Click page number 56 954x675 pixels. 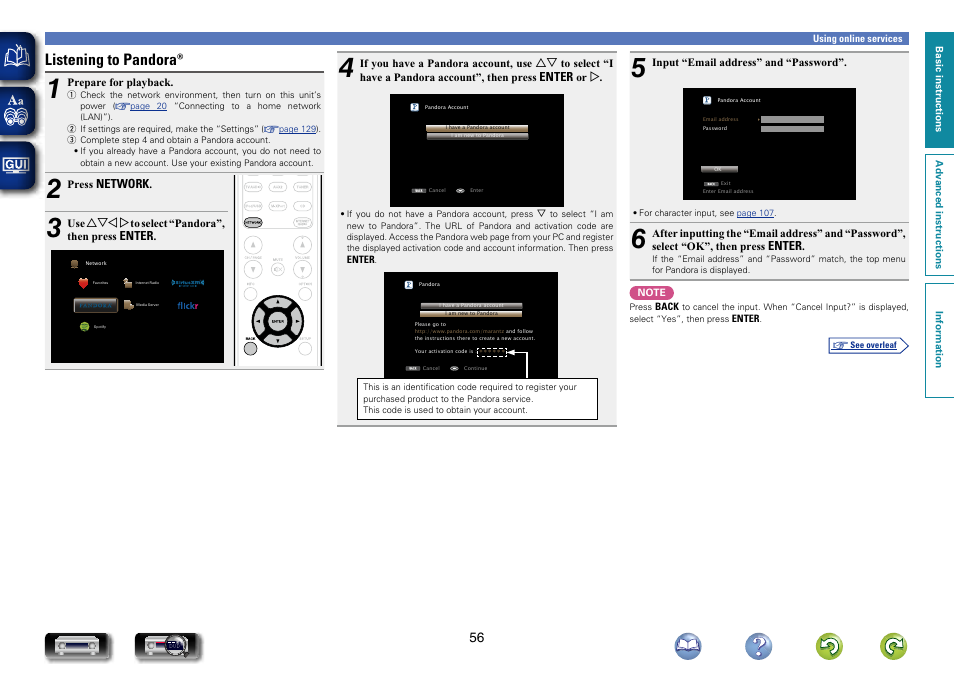(x=476, y=637)
